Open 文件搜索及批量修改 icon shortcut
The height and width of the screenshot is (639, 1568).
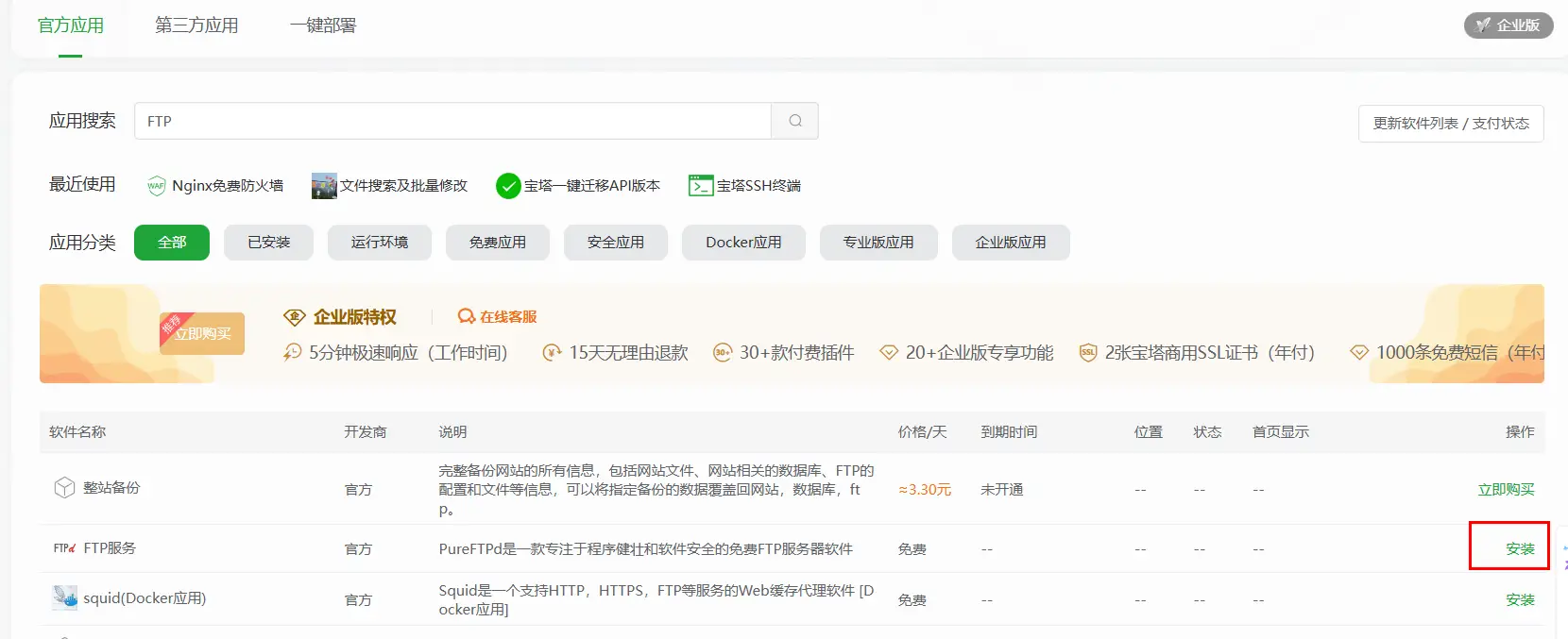[x=324, y=186]
